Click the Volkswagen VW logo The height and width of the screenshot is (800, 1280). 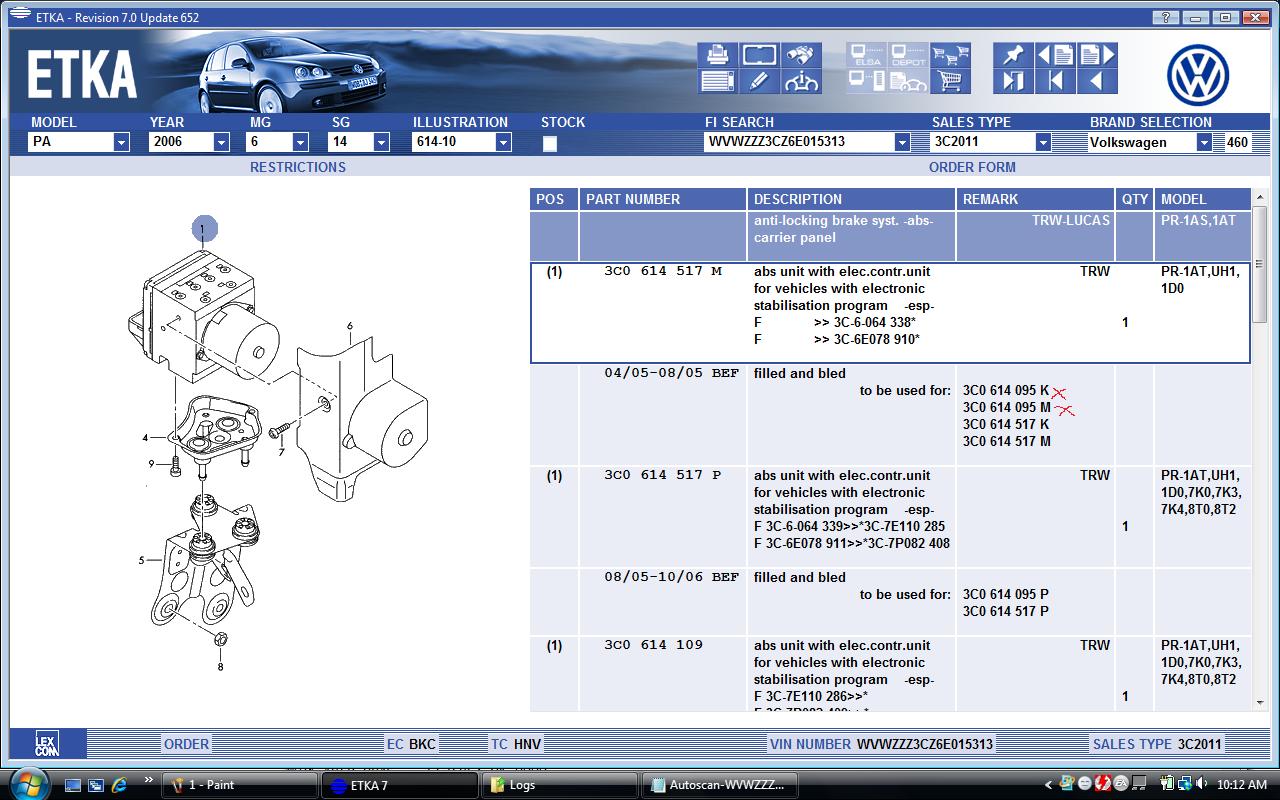pyautogui.click(x=1197, y=74)
